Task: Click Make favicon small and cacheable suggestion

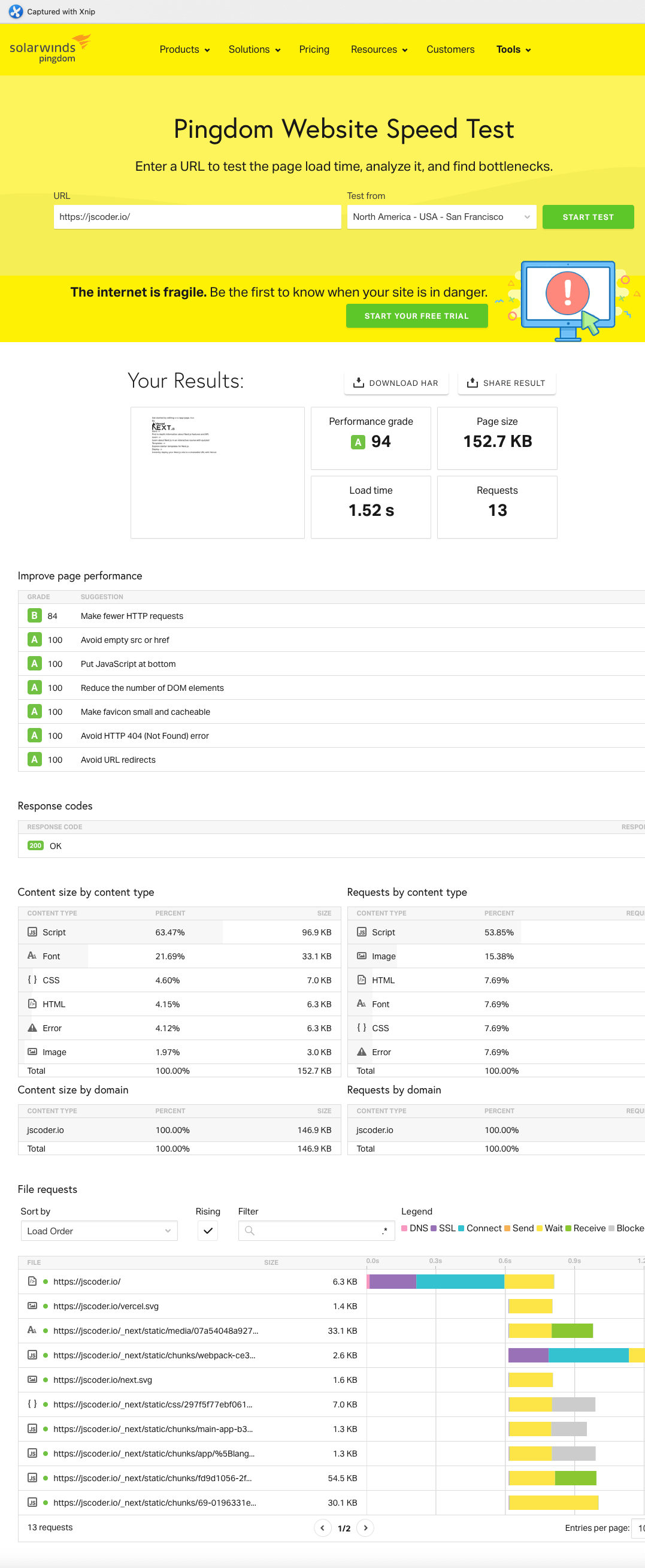Action: click(x=332, y=711)
